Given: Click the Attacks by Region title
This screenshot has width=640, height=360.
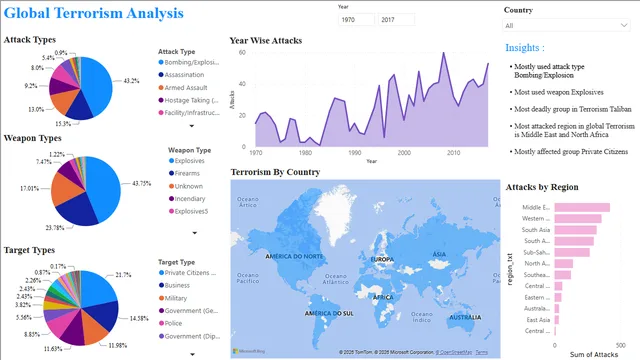Looking at the screenshot, I should coord(542,187).
